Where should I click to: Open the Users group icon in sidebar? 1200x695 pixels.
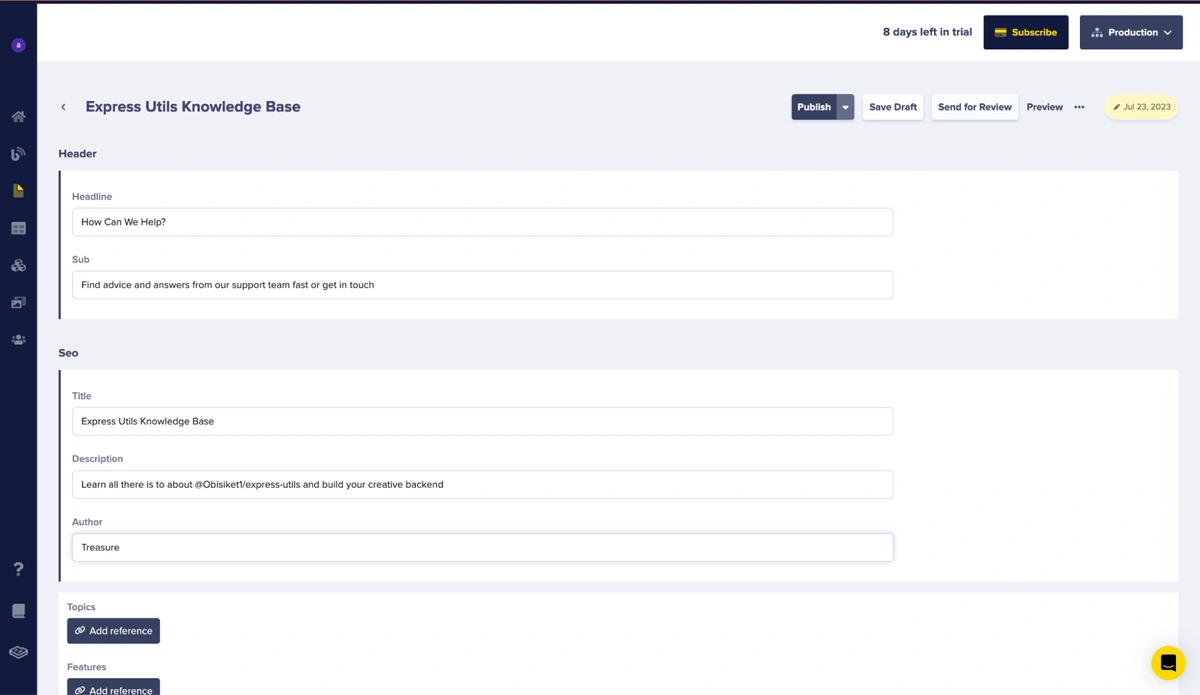click(18, 340)
